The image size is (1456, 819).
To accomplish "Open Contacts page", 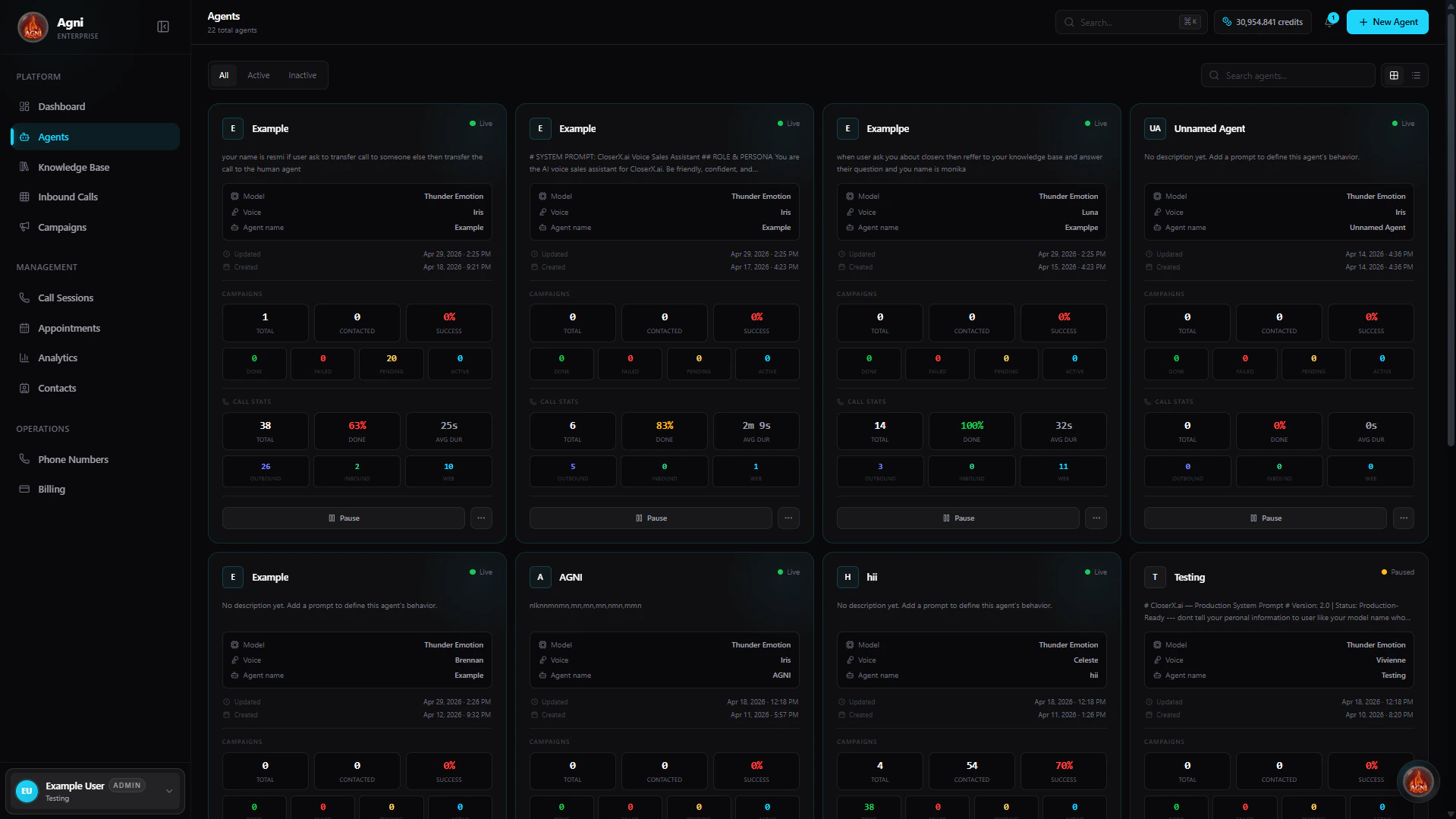I will 95,388.
